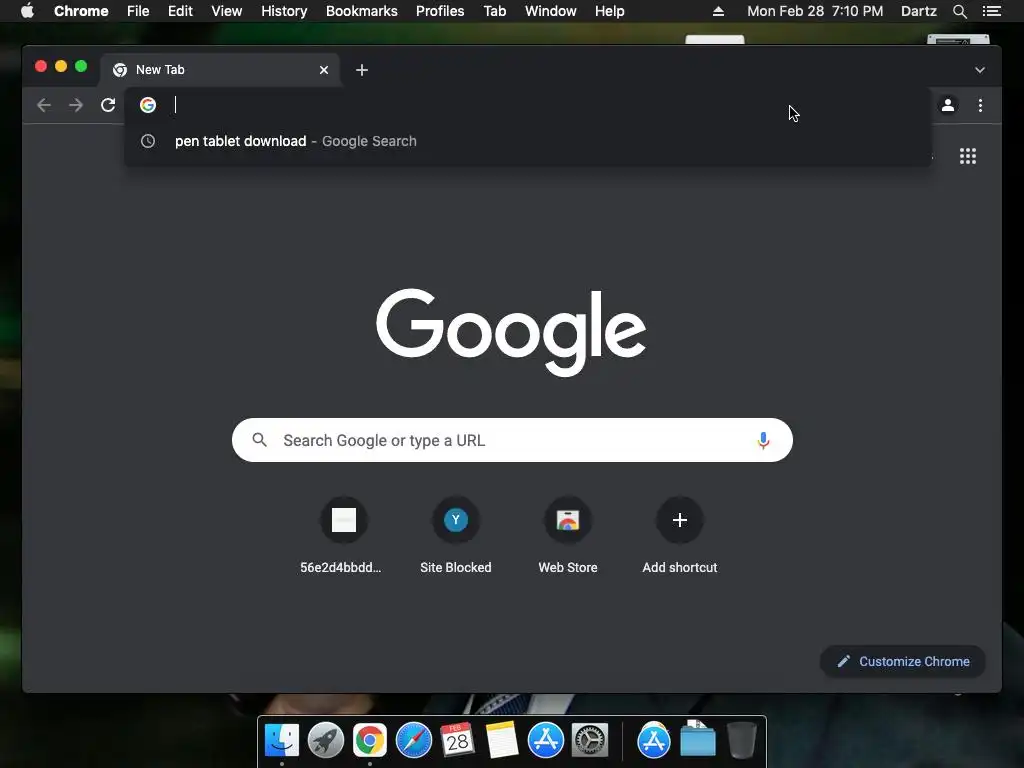Reload the page with the refresh icon
Screen dimensions: 1024x768
point(108,105)
